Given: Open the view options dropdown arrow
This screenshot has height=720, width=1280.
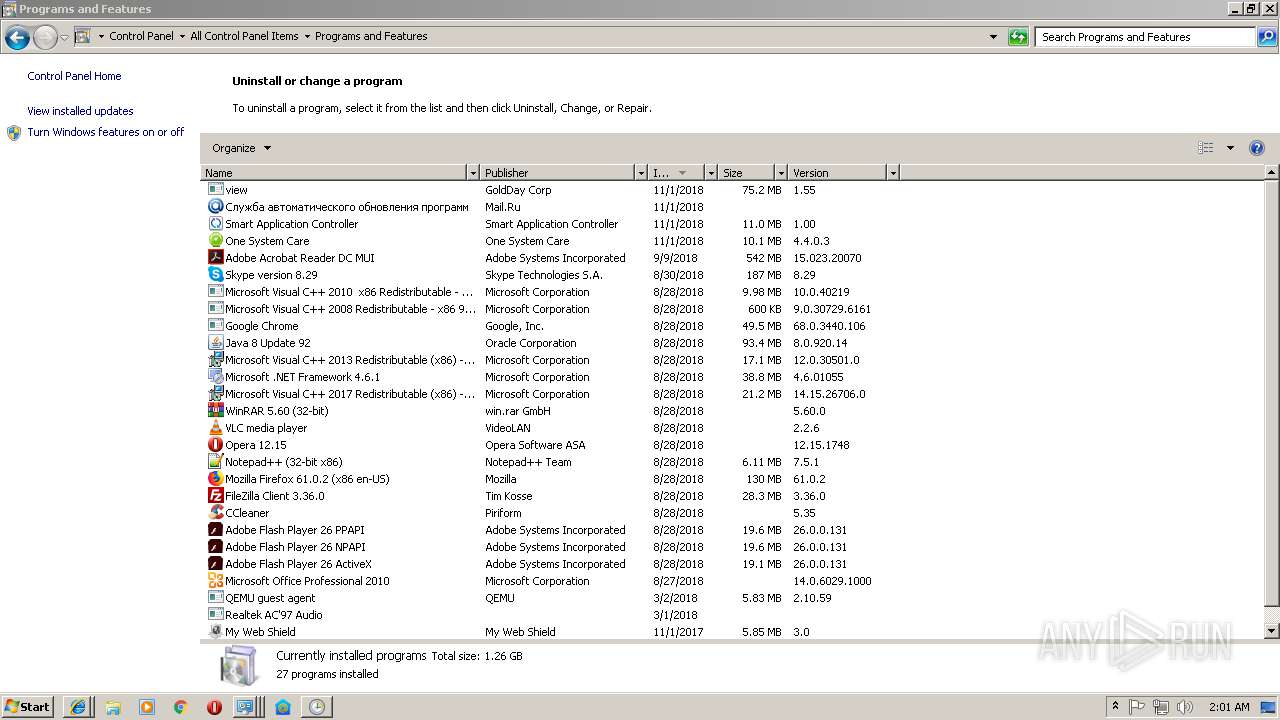Looking at the screenshot, I should coord(1230,148).
